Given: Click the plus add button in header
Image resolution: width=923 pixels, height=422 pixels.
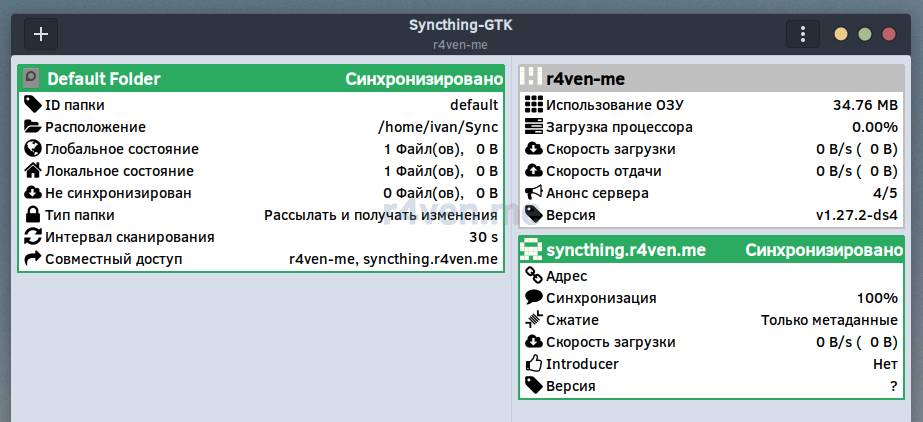Looking at the screenshot, I should tap(41, 34).
